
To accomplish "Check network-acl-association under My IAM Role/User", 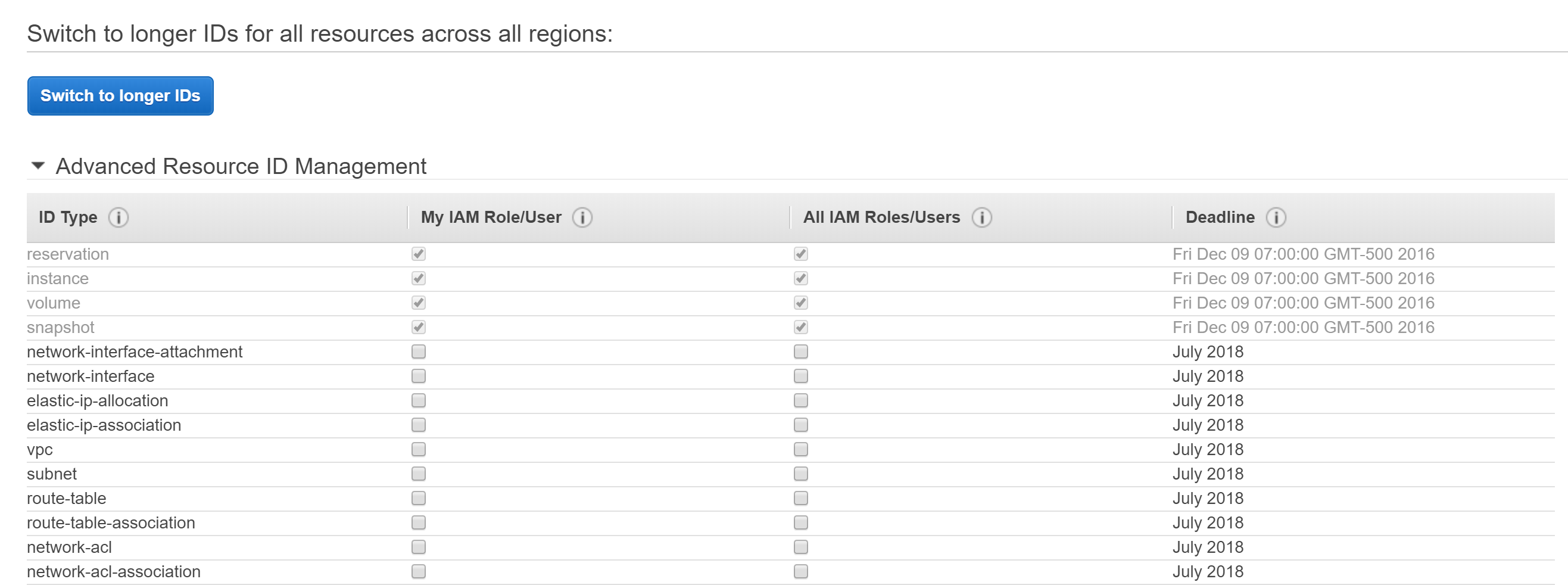I will pos(417,571).
